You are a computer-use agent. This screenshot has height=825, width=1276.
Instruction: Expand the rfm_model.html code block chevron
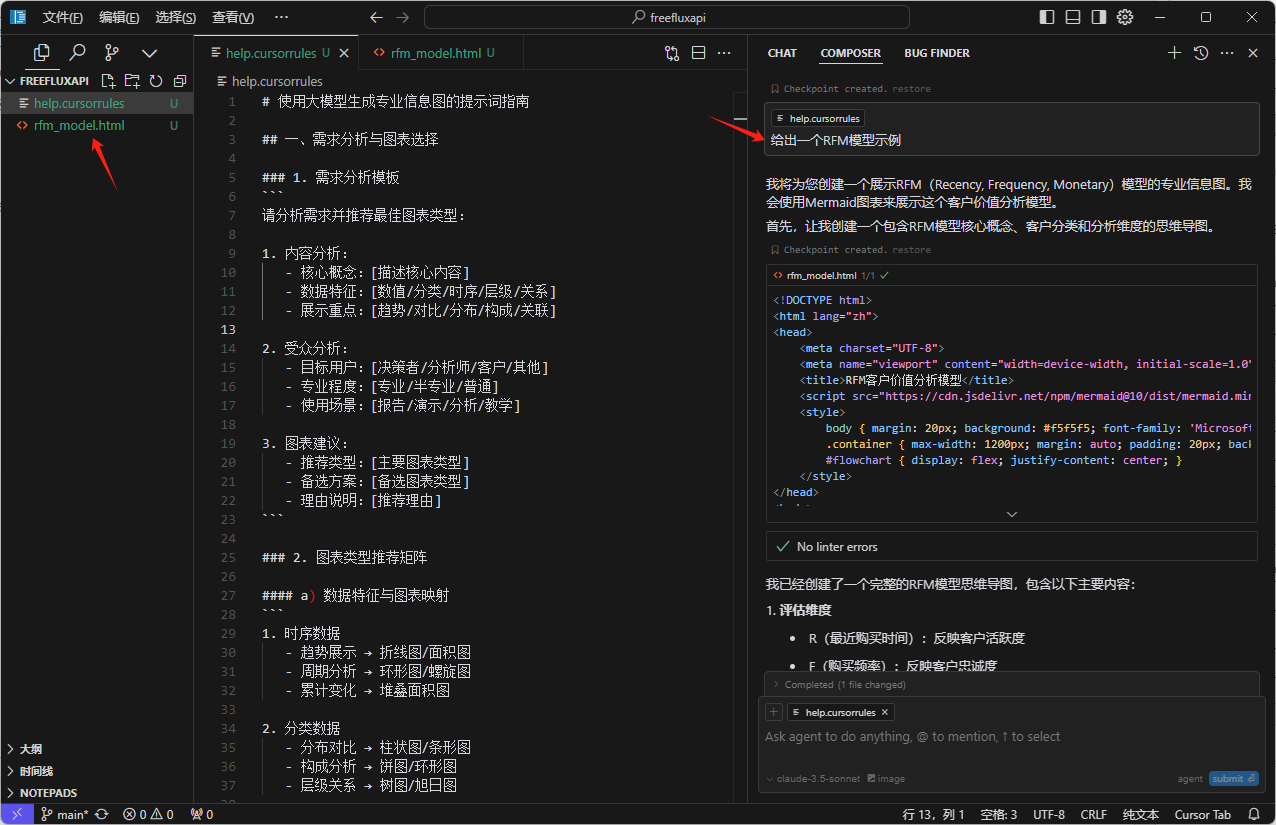pyautogui.click(x=1011, y=514)
